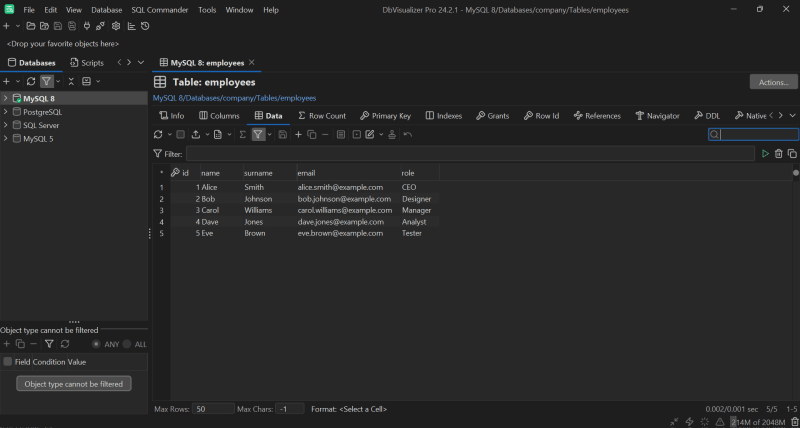The width and height of the screenshot is (800, 428).
Task: Click the refresh icon in Databases panel toolbar
Action: pyautogui.click(x=31, y=81)
